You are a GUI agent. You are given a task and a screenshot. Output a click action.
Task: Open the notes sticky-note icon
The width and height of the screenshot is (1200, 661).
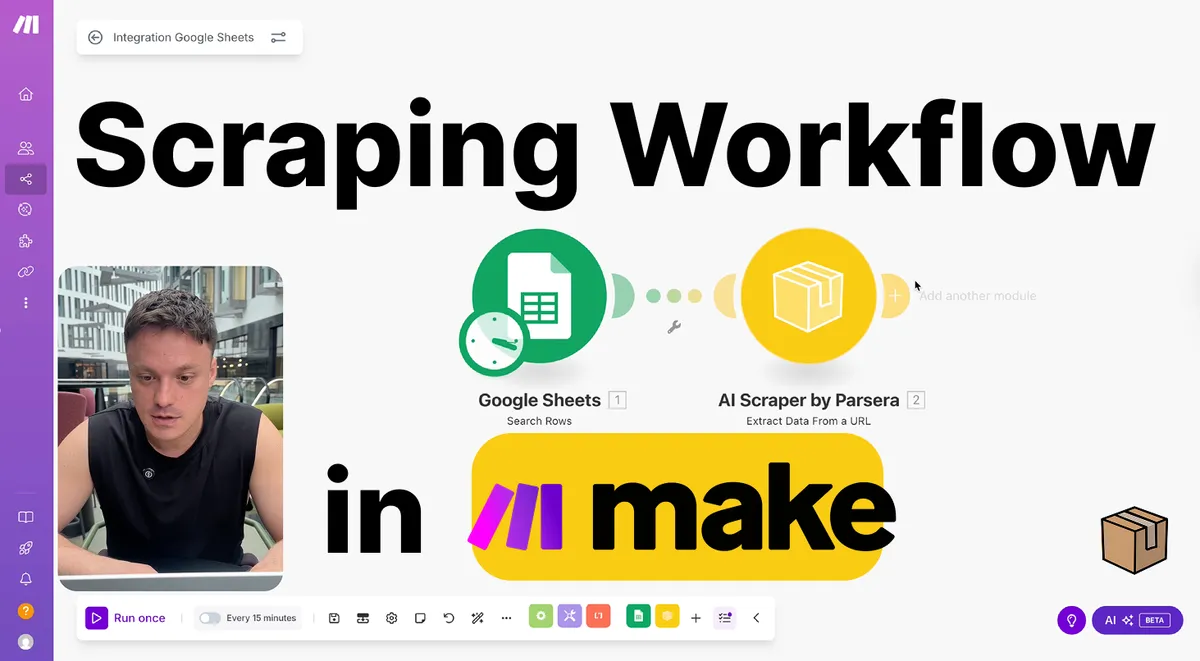coord(420,618)
